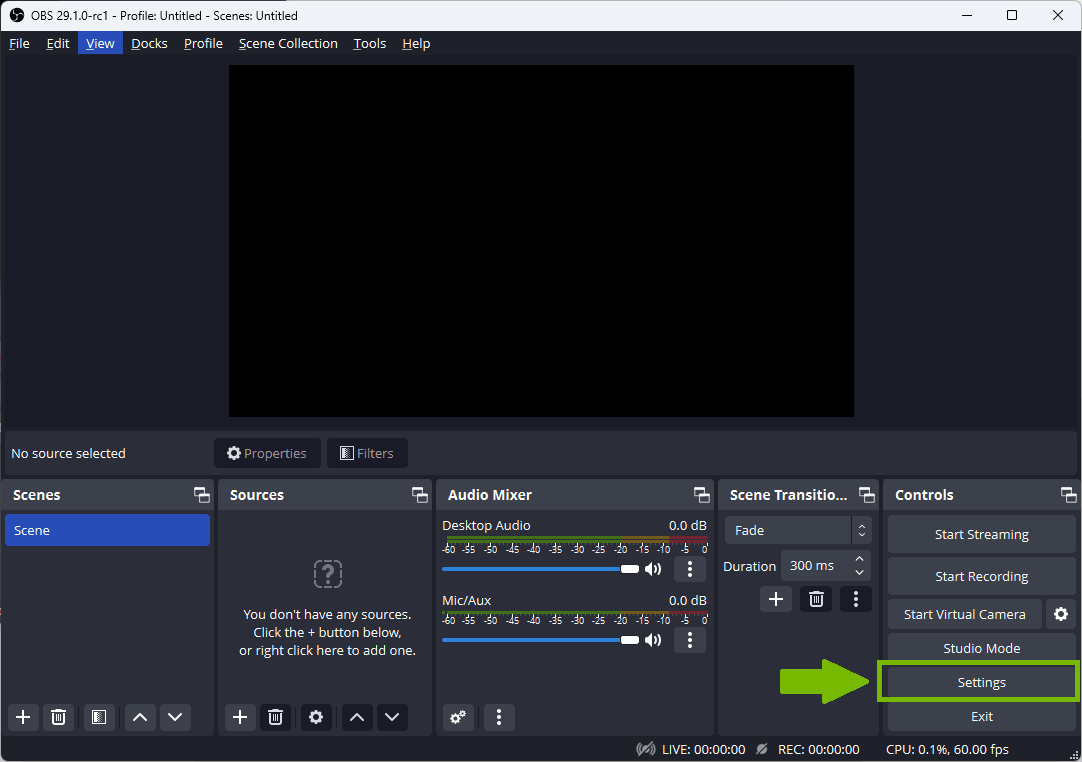Move scene up arrow
The image size is (1082, 762).
(139, 717)
